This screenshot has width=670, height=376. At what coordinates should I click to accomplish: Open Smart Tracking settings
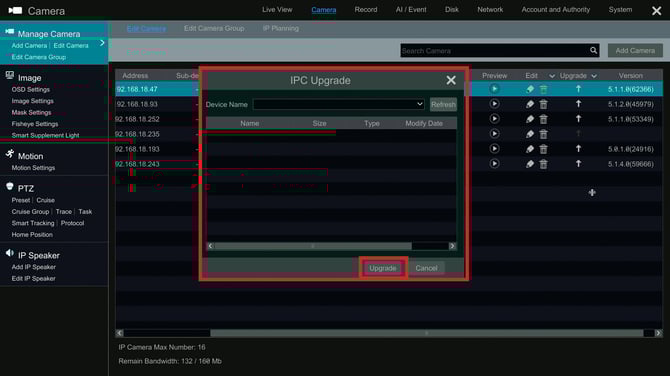pyautogui.click(x=33, y=223)
